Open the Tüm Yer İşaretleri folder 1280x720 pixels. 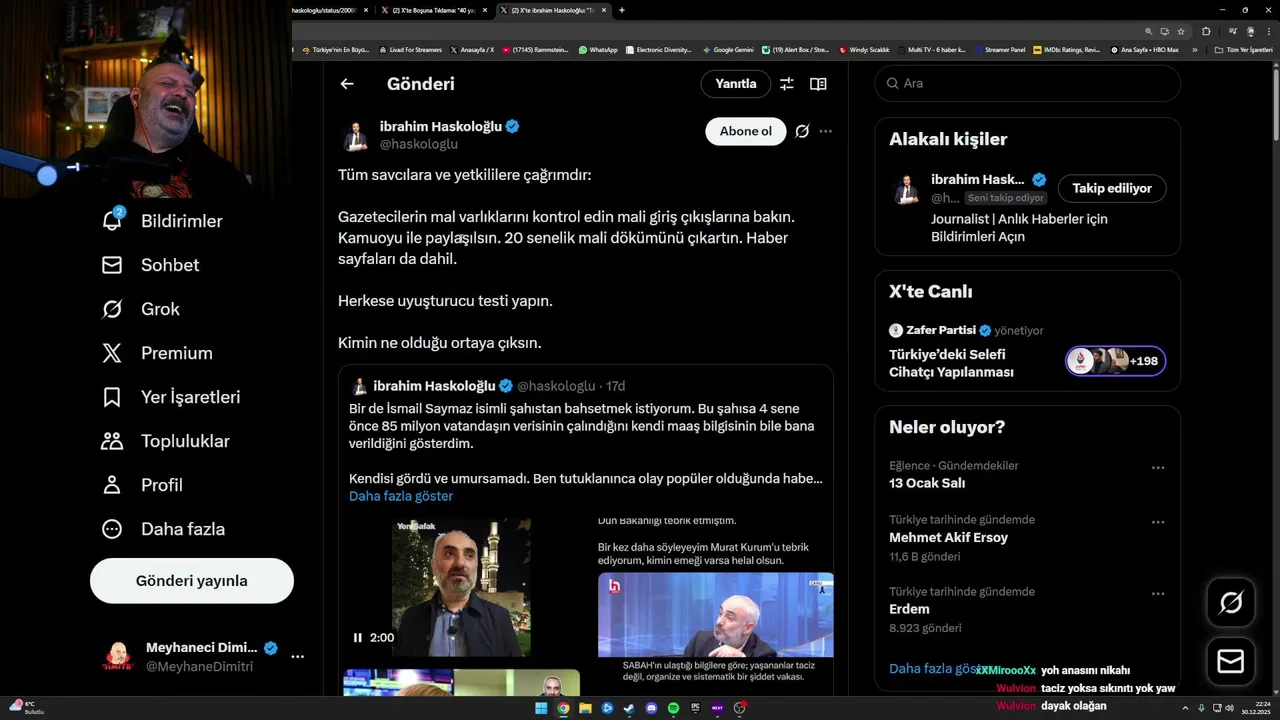click(1244, 50)
